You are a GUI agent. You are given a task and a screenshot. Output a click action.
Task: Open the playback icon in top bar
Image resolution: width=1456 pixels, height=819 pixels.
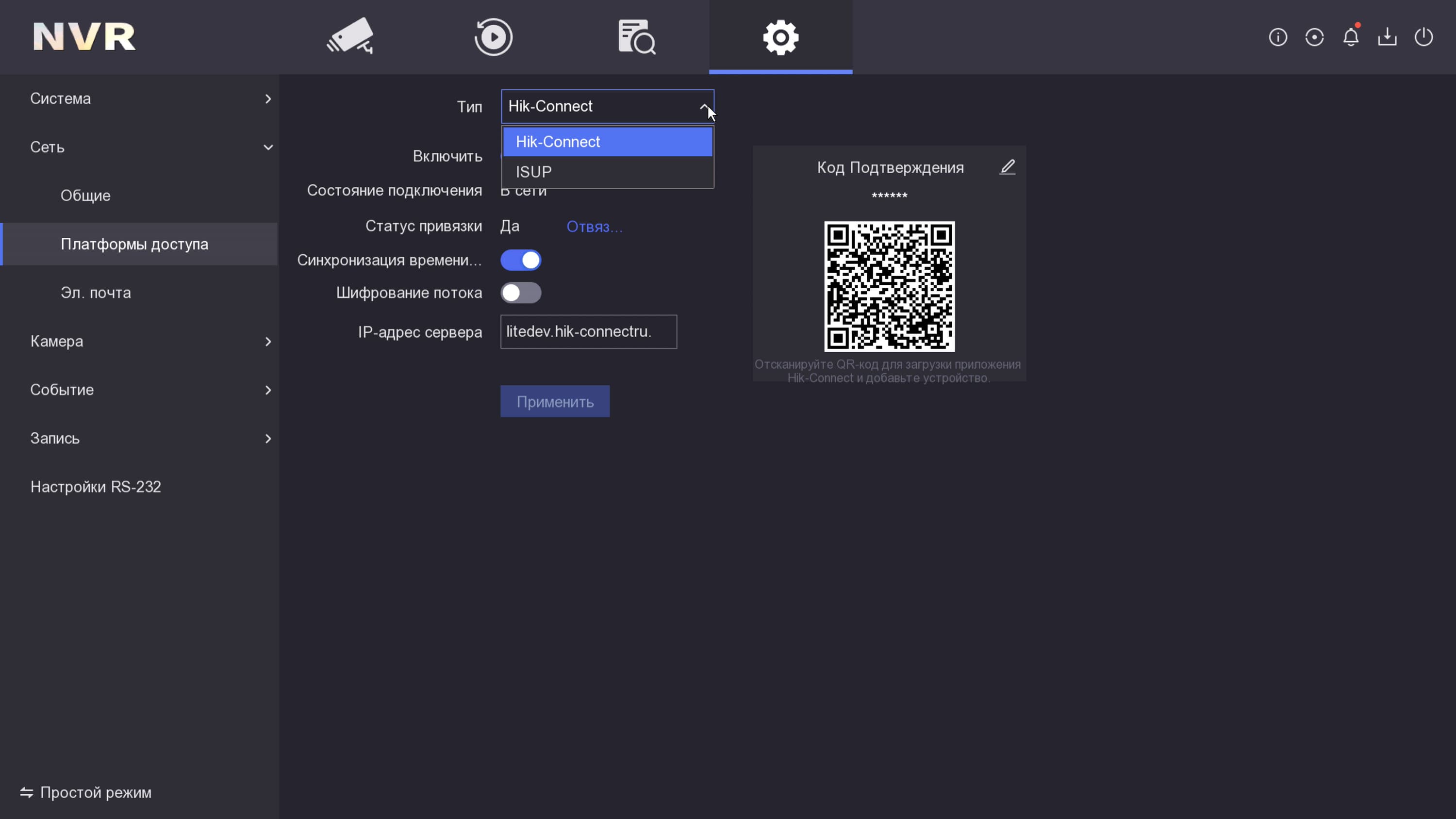pyautogui.click(x=493, y=37)
